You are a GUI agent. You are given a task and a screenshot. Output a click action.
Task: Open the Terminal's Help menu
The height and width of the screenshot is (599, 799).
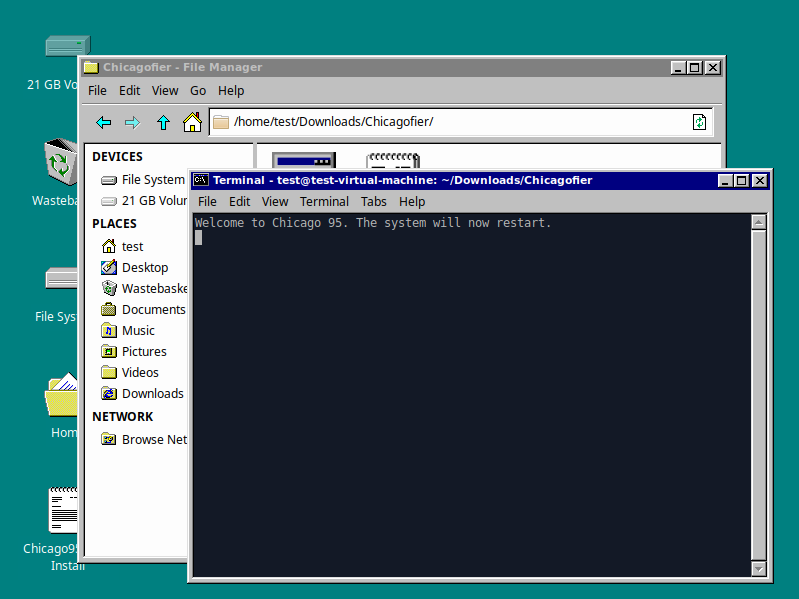[x=412, y=202]
